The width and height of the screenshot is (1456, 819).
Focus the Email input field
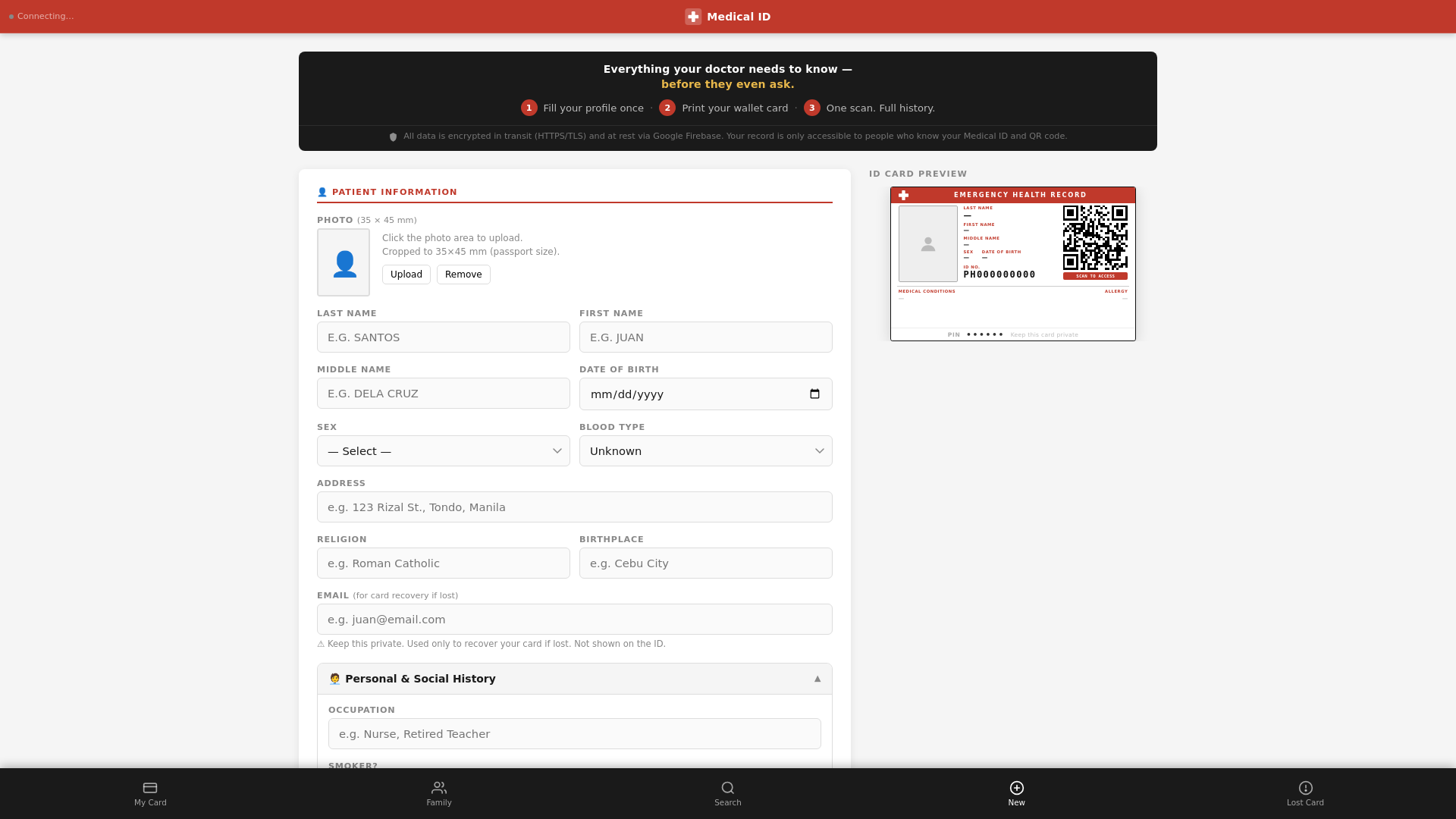point(575,620)
